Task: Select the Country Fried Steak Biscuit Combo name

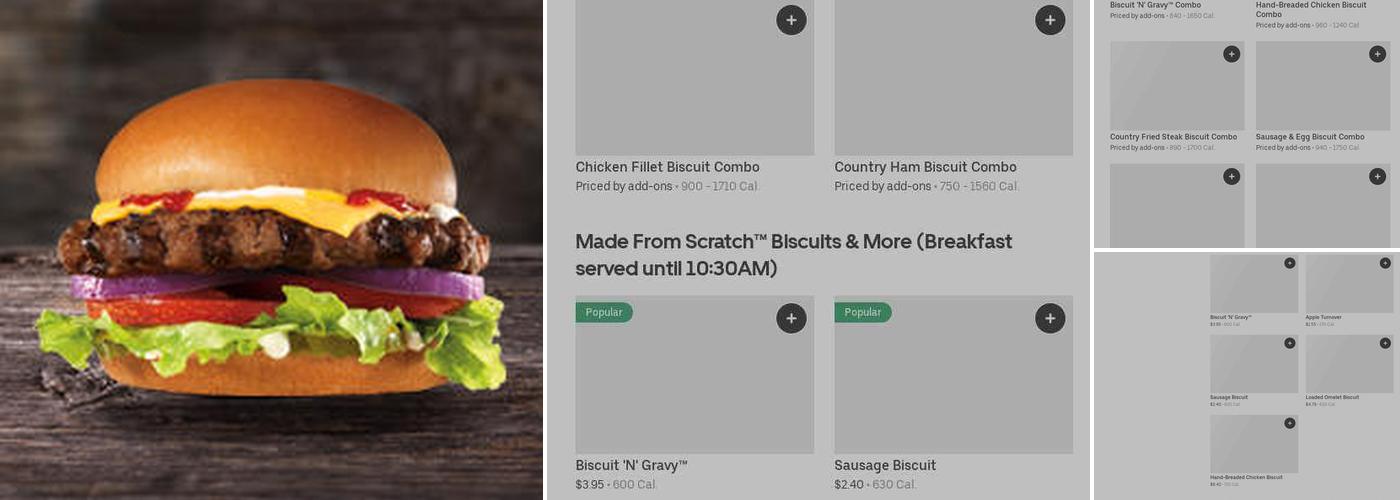Action: click(x=1173, y=137)
